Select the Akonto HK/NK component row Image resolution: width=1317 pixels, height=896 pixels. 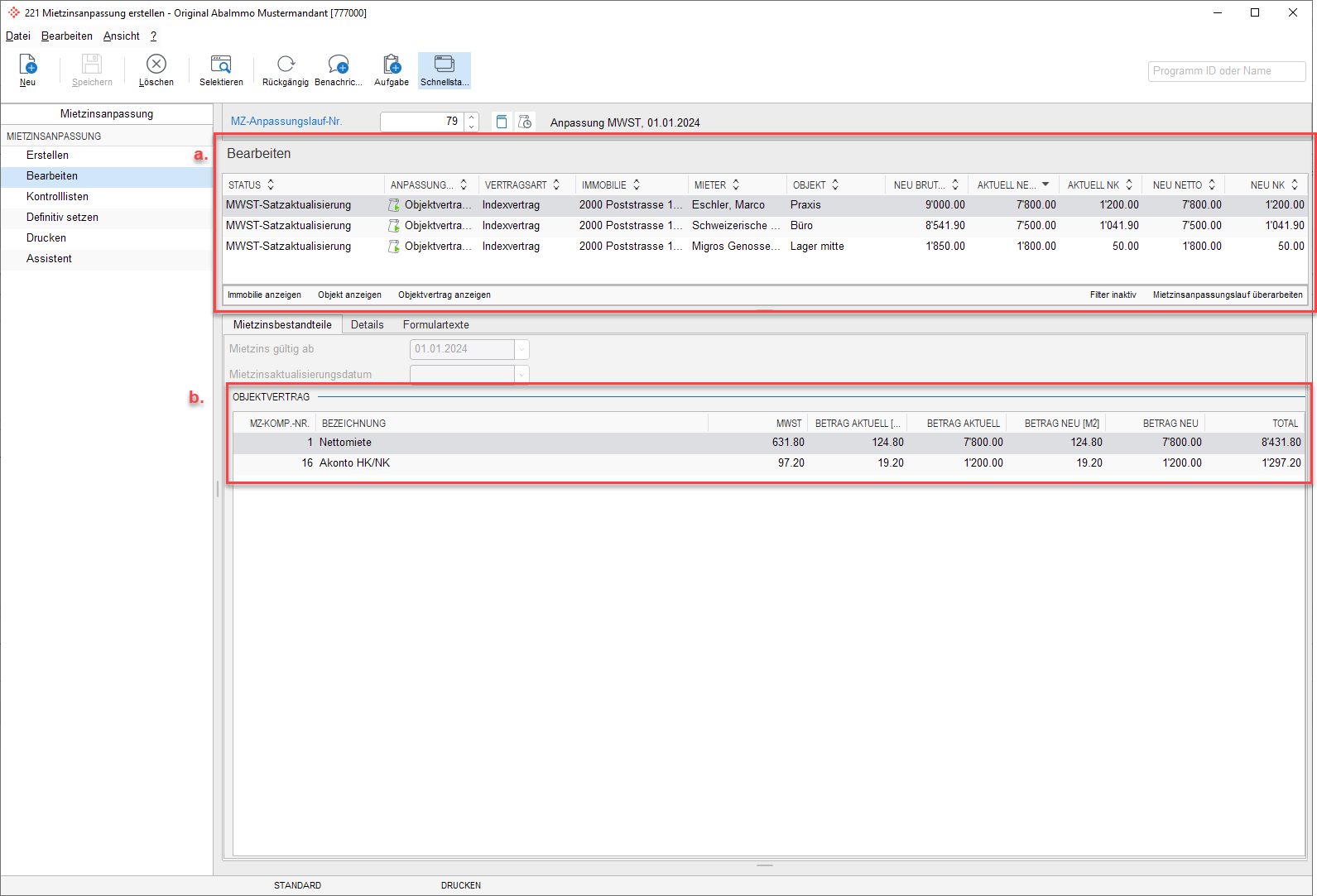click(768, 463)
